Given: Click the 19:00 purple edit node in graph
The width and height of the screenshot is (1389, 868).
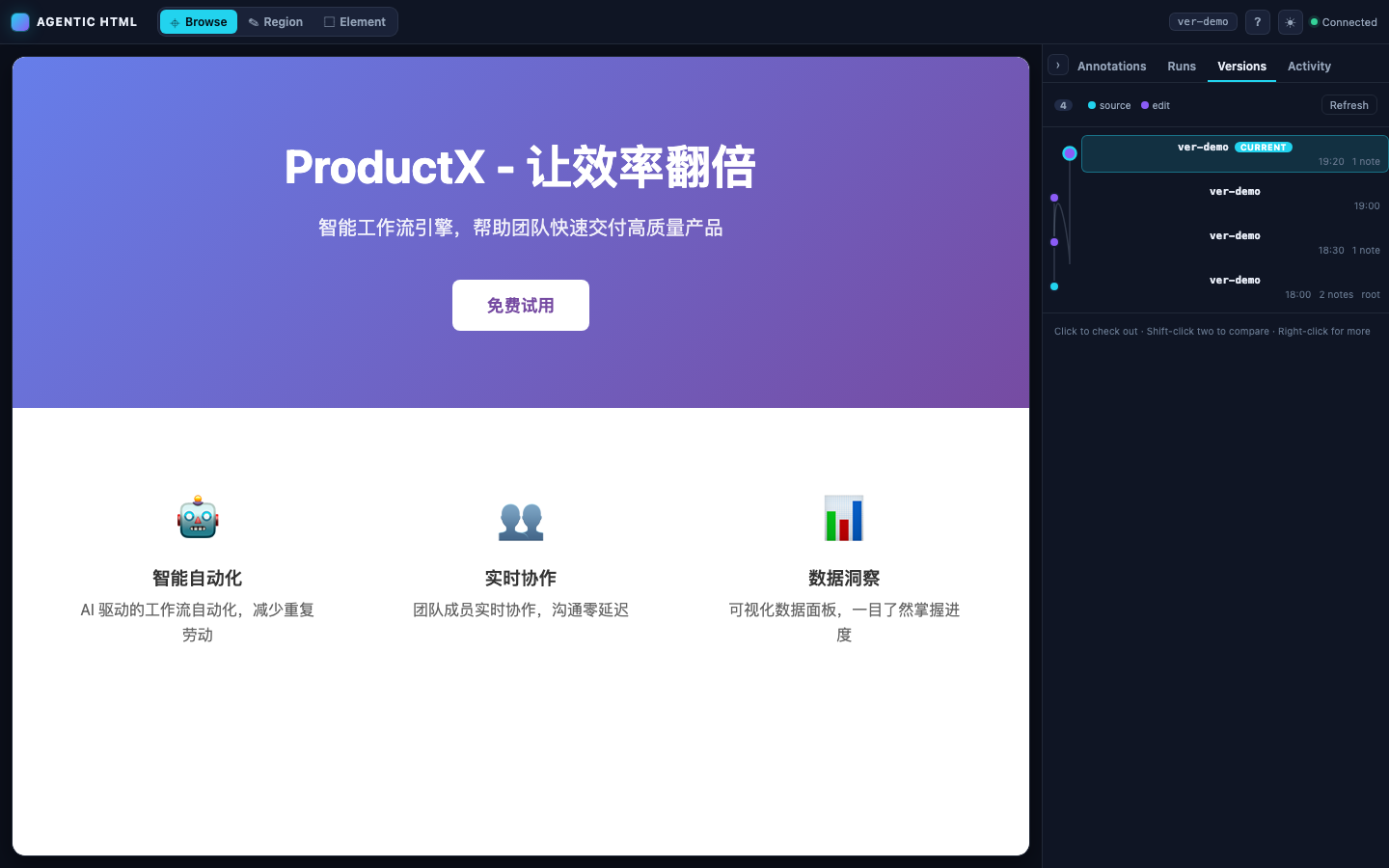Looking at the screenshot, I should click(x=1054, y=198).
